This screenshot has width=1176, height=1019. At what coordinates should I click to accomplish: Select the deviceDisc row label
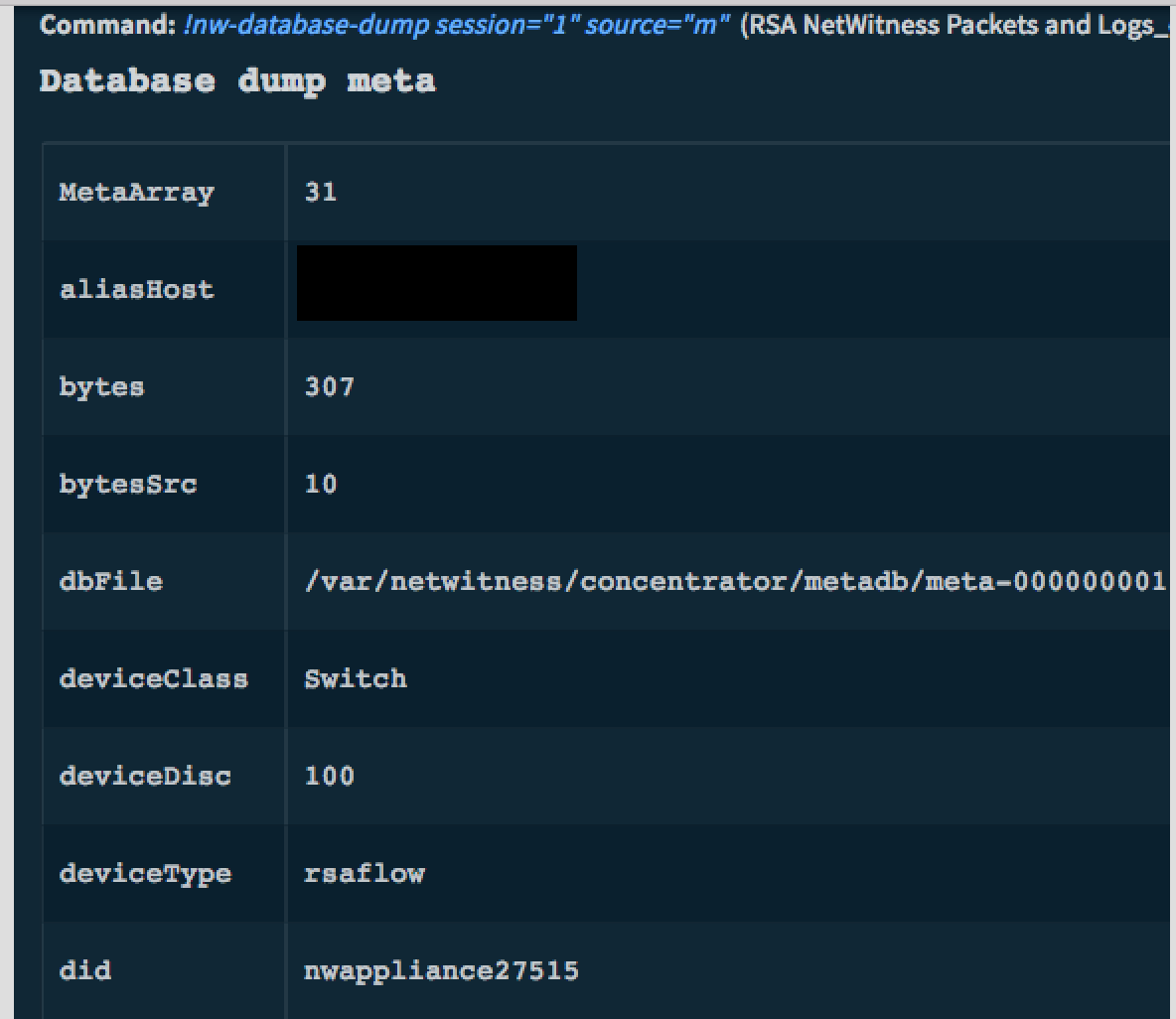point(145,776)
